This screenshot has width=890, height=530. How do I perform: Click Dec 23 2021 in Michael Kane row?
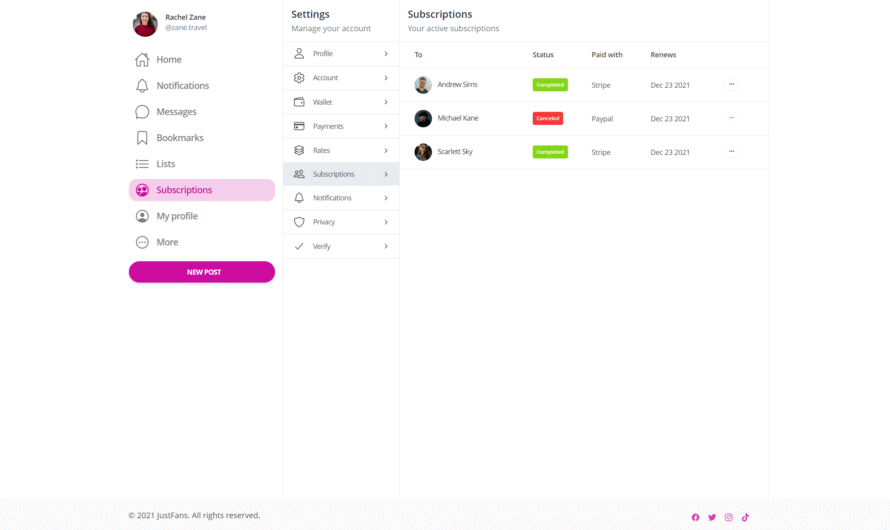670,119
